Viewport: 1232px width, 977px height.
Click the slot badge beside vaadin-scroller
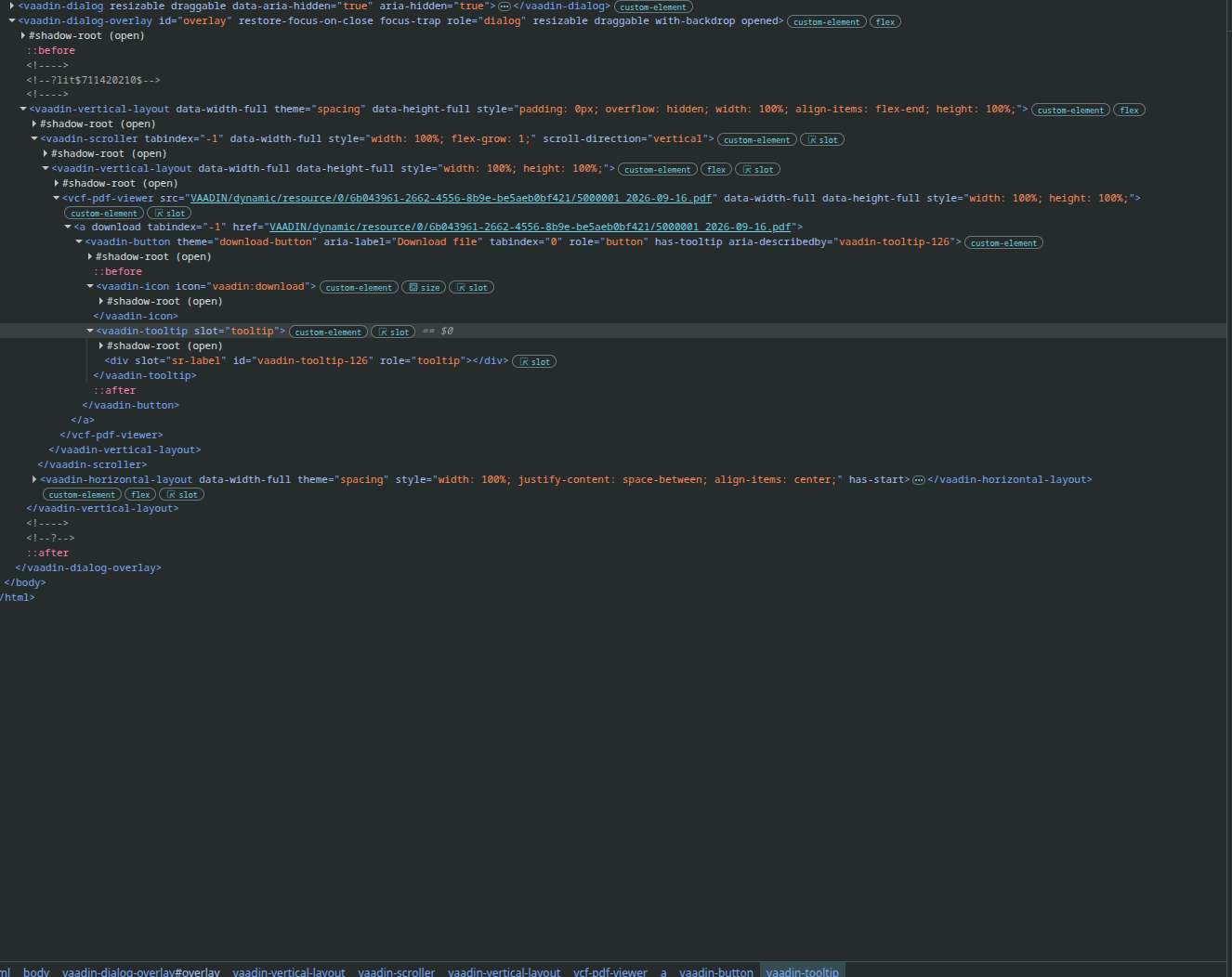(x=822, y=140)
